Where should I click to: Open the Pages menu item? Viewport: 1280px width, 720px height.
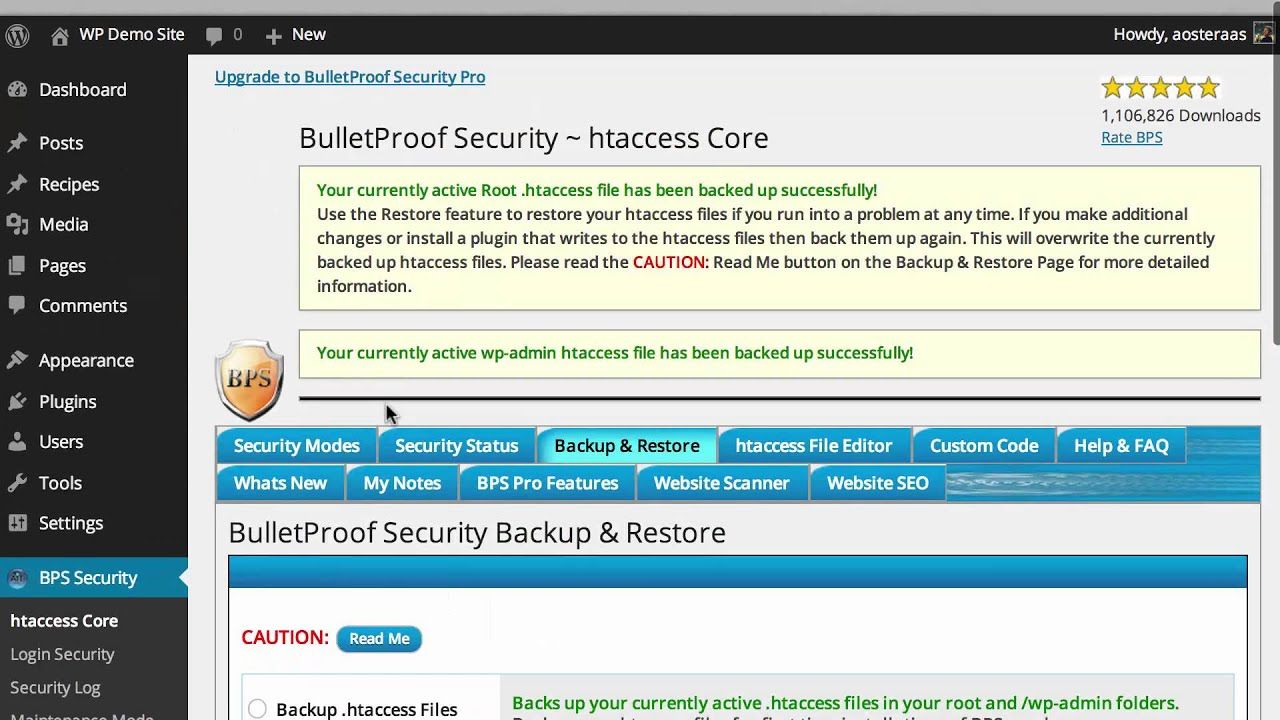pyautogui.click(x=62, y=265)
